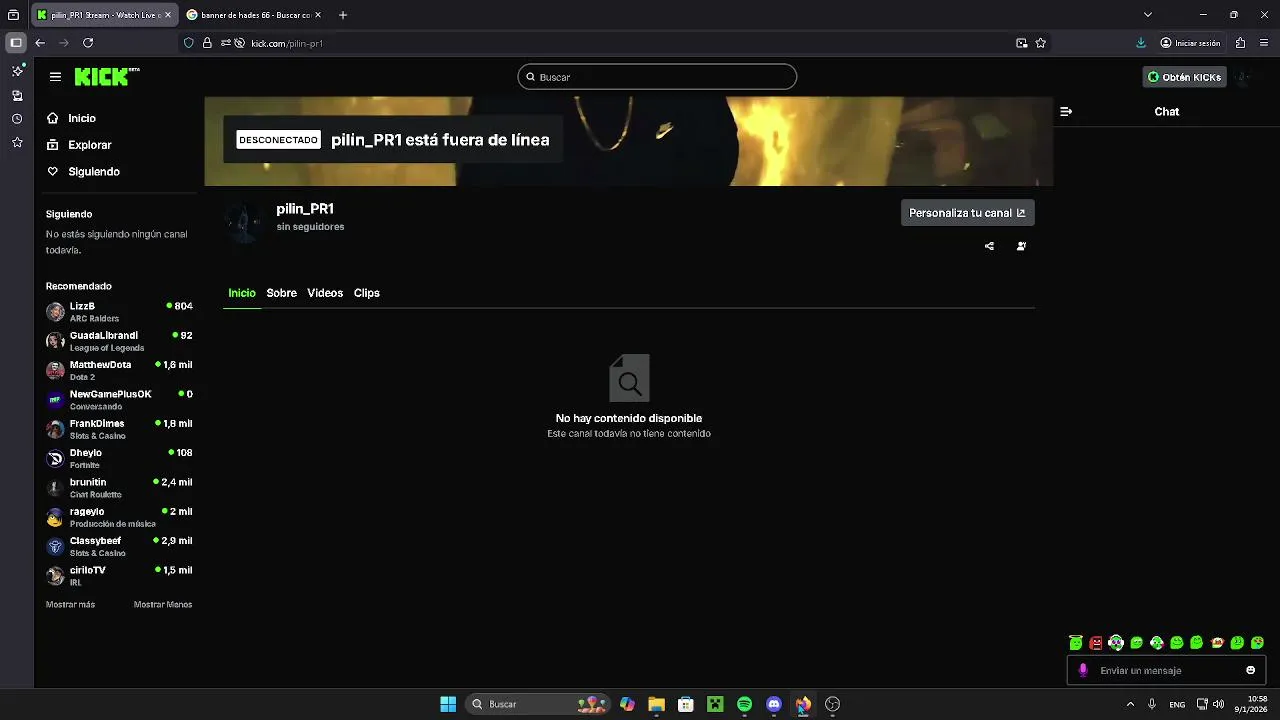Click Personaliza tu canal button
This screenshot has width=1280, height=720.
click(x=967, y=213)
